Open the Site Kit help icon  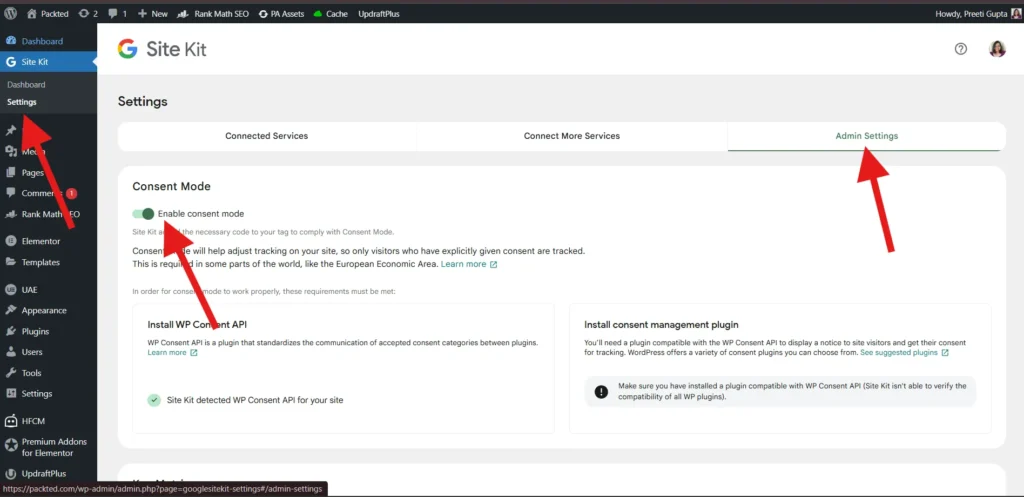[961, 49]
